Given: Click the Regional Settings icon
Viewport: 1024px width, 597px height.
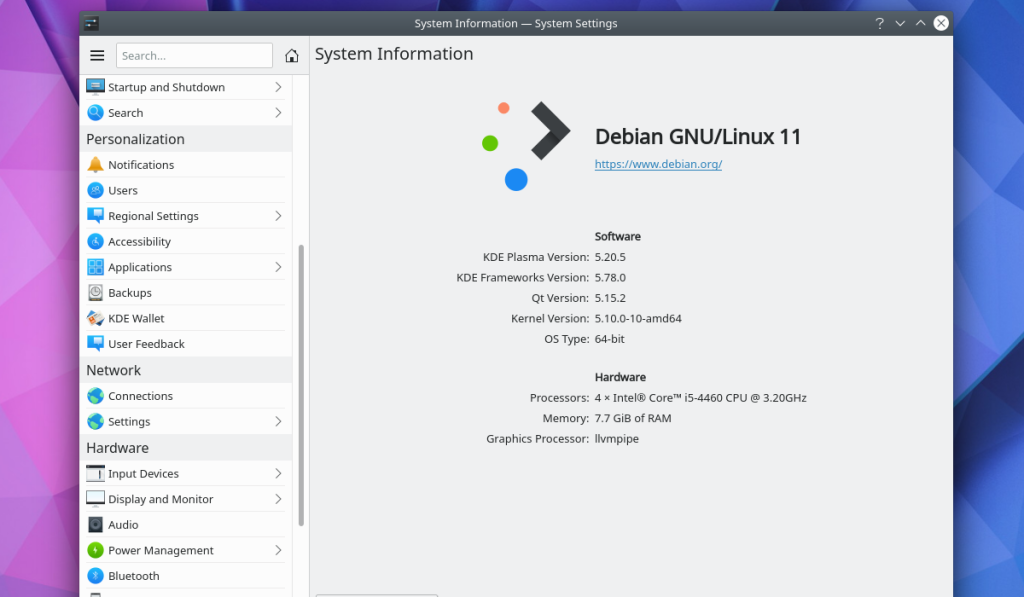Looking at the screenshot, I should tap(95, 216).
